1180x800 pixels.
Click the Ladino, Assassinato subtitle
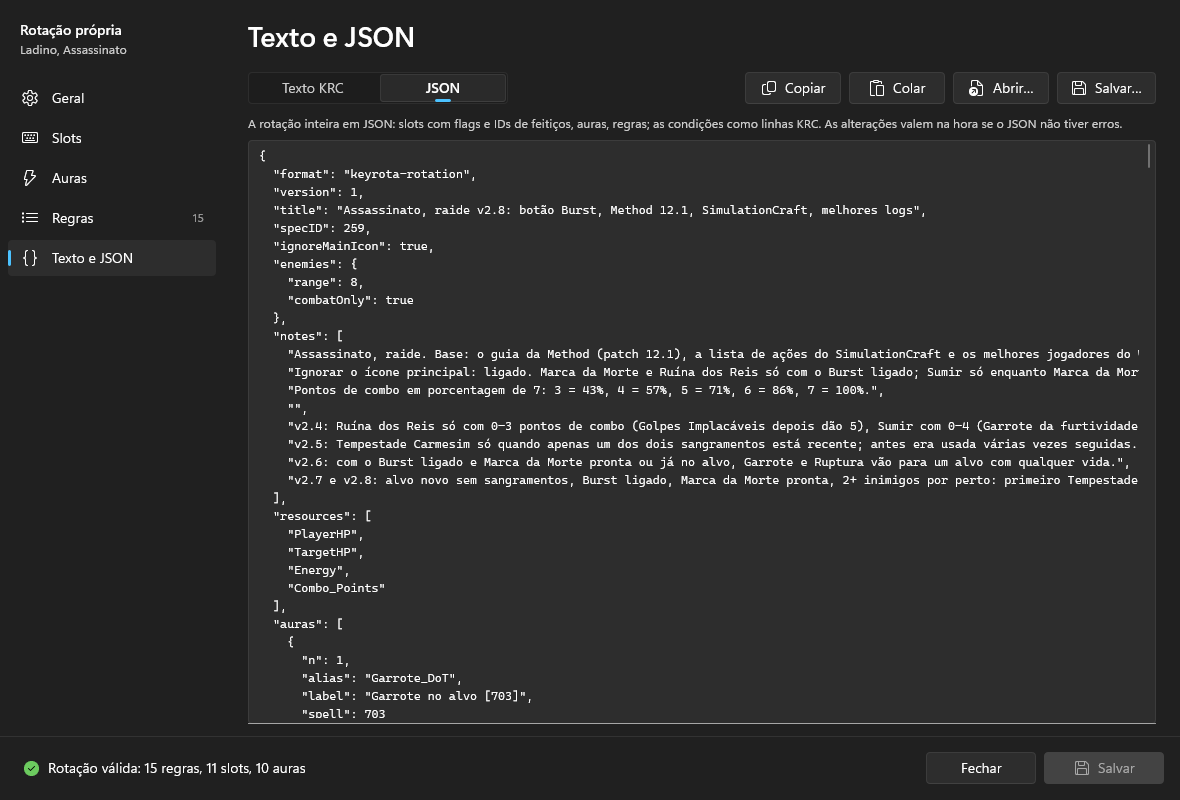[73, 50]
